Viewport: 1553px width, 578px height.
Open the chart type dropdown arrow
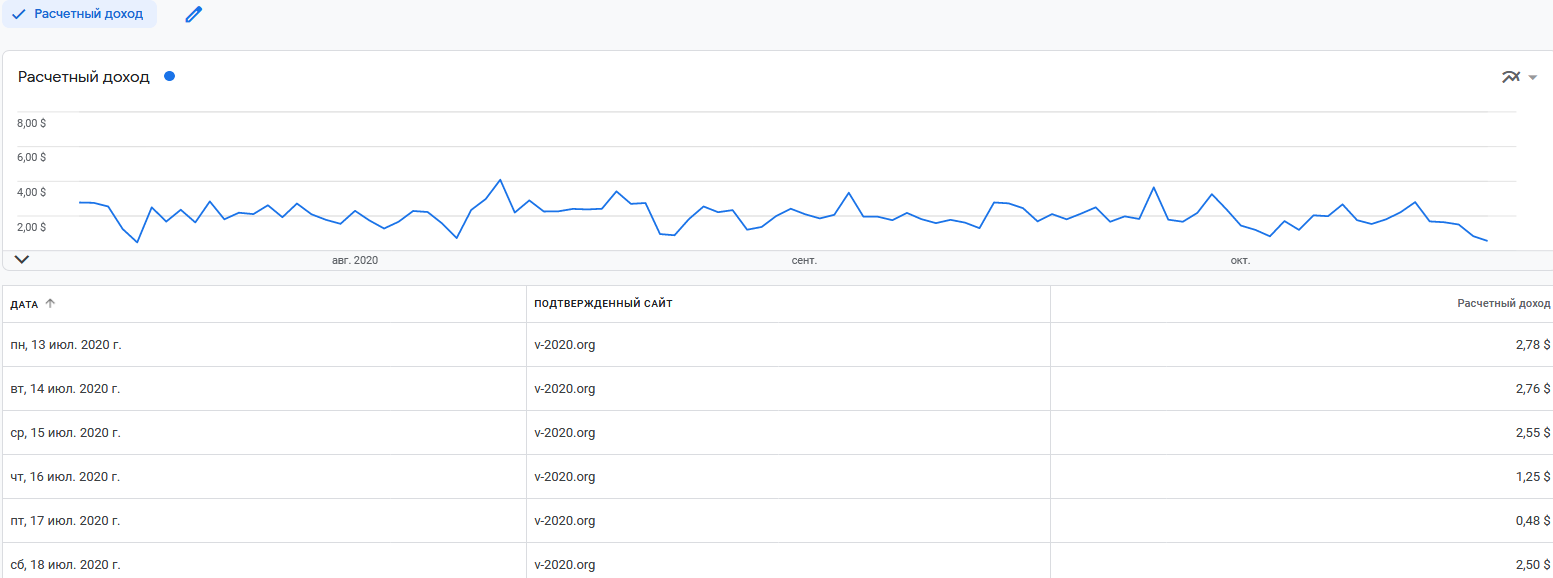(1532, 78)
